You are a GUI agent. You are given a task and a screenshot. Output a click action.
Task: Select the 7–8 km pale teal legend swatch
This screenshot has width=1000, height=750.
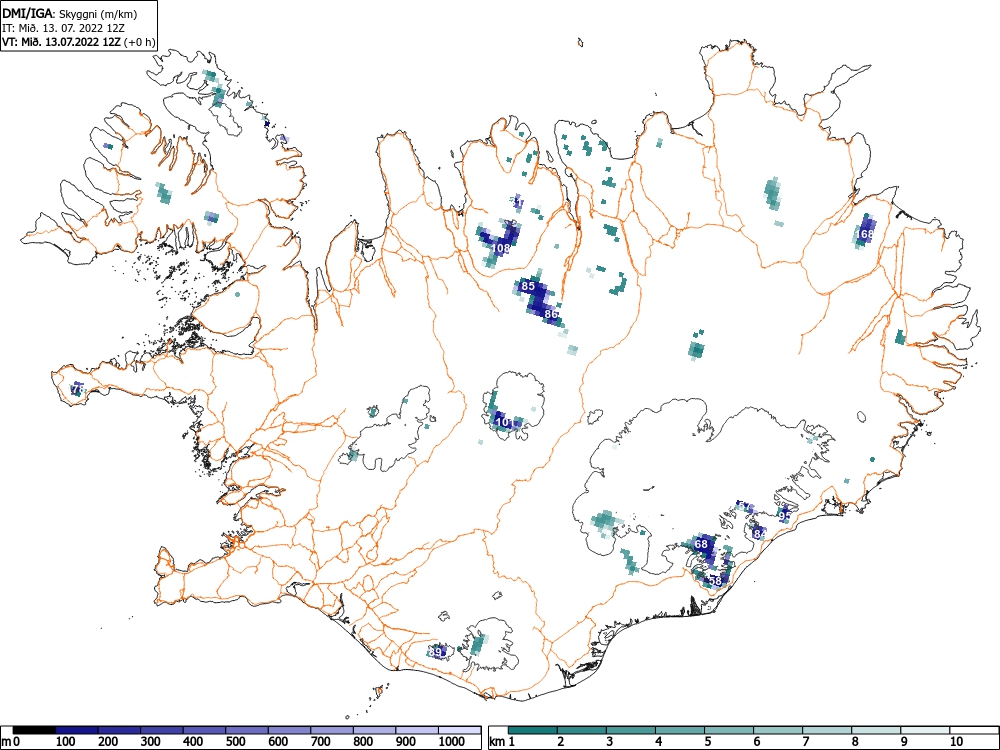tap(827, 730)
